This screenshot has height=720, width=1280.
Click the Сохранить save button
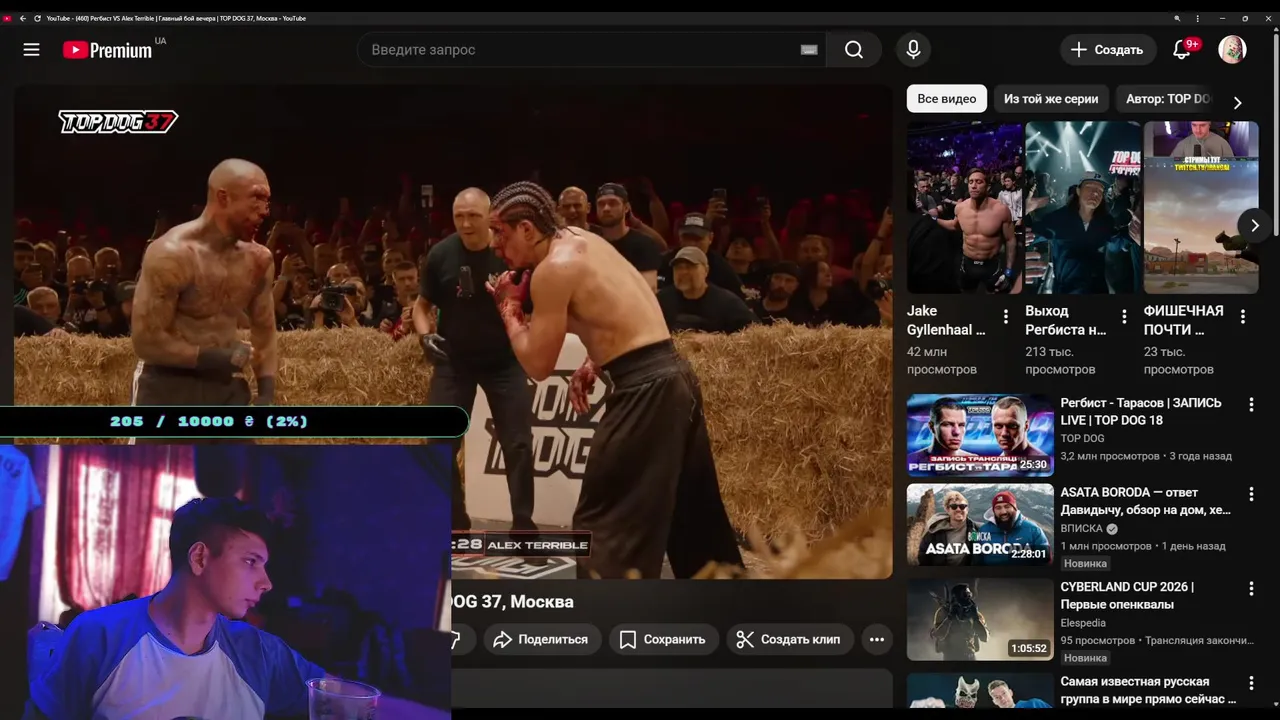tap(662, 639)
